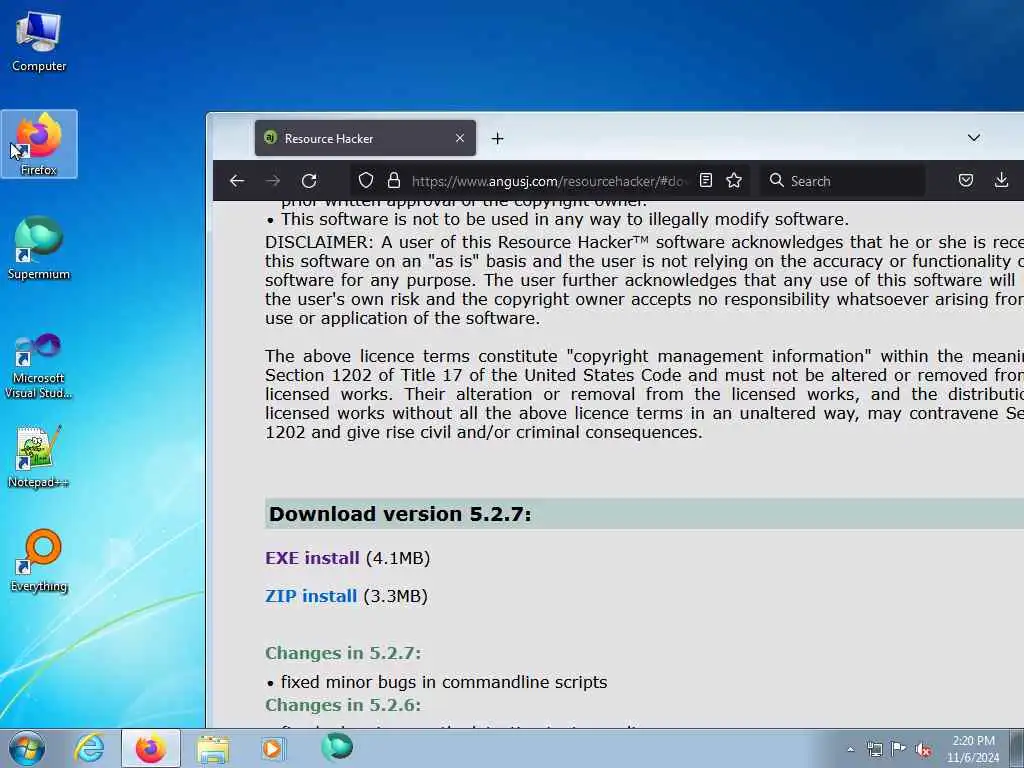Select the Firefox taskbar button
This screenshot has height=768, width=1024.
[x=151, y=748]
